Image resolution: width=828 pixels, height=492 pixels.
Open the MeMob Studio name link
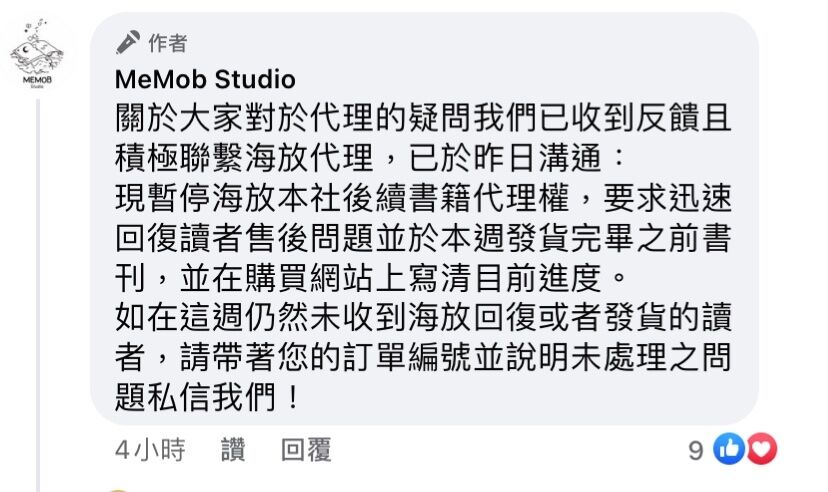[205, 80]
